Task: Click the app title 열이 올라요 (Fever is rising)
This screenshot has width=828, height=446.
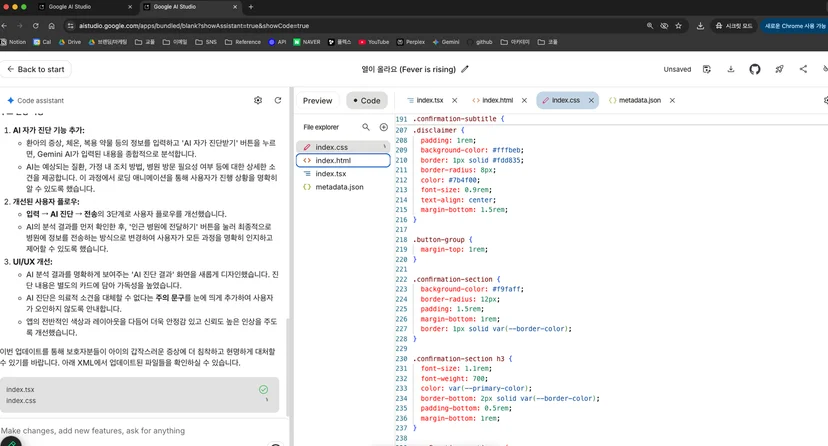Action: (408, 69)
